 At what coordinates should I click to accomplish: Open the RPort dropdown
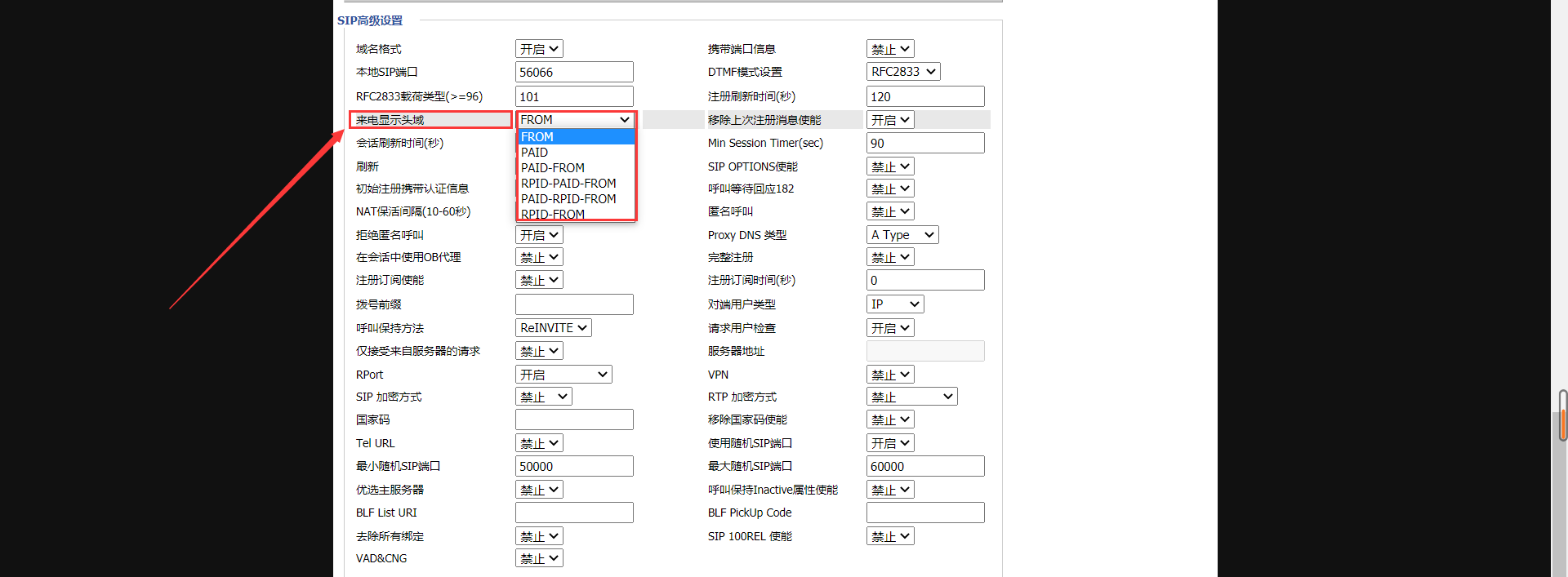pyautogui.click(x=563, y=375)
